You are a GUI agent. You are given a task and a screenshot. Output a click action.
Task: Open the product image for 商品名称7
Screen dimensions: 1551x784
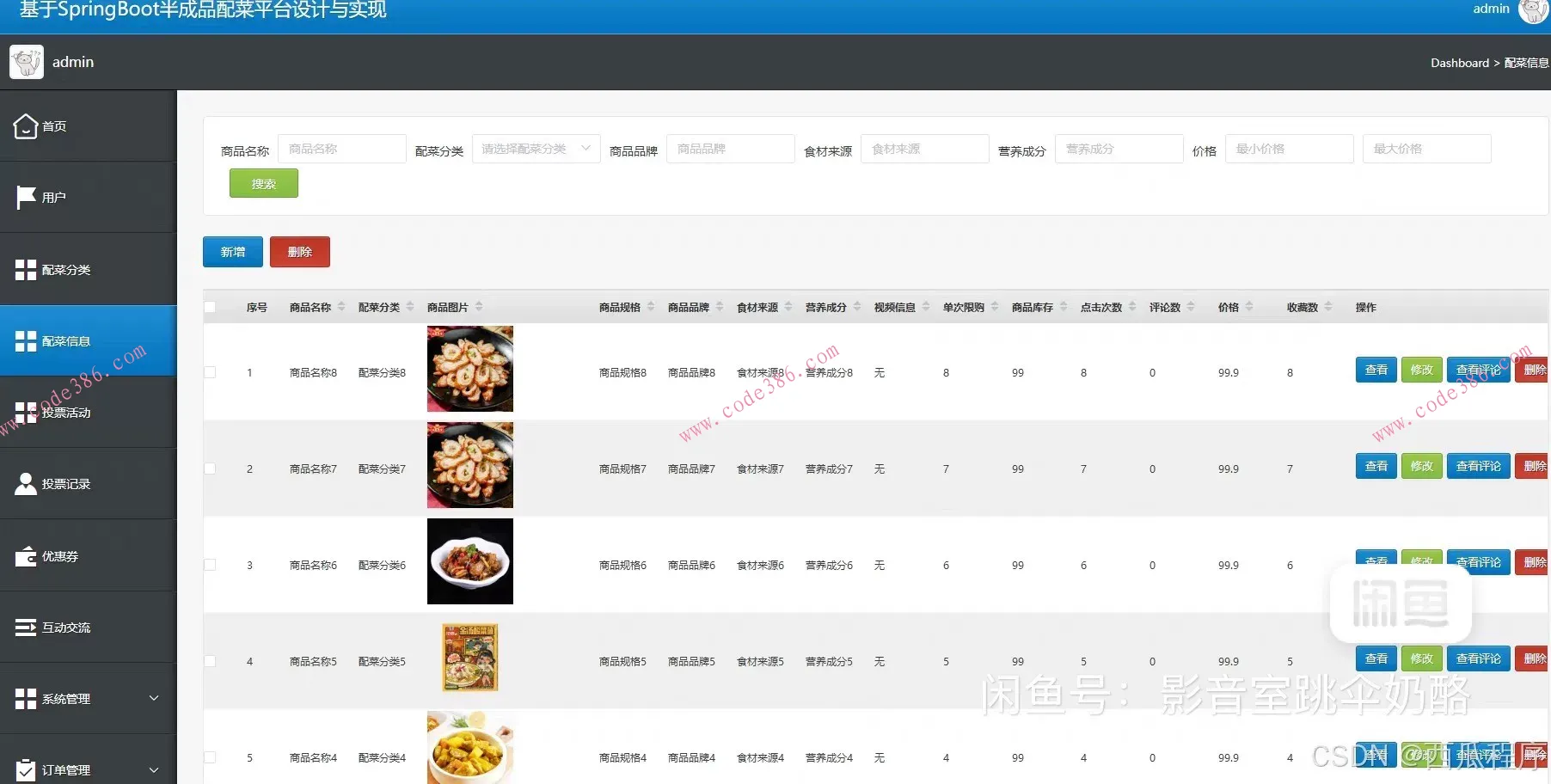pyautogui.click(x=470, y=465)
